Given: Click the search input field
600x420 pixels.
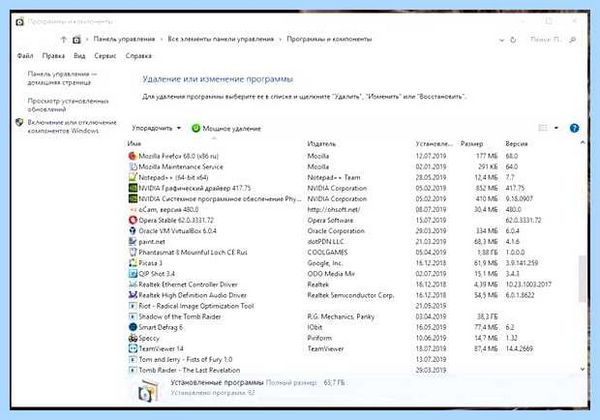Looking at the screenshot, I should [x=545, y=39].
